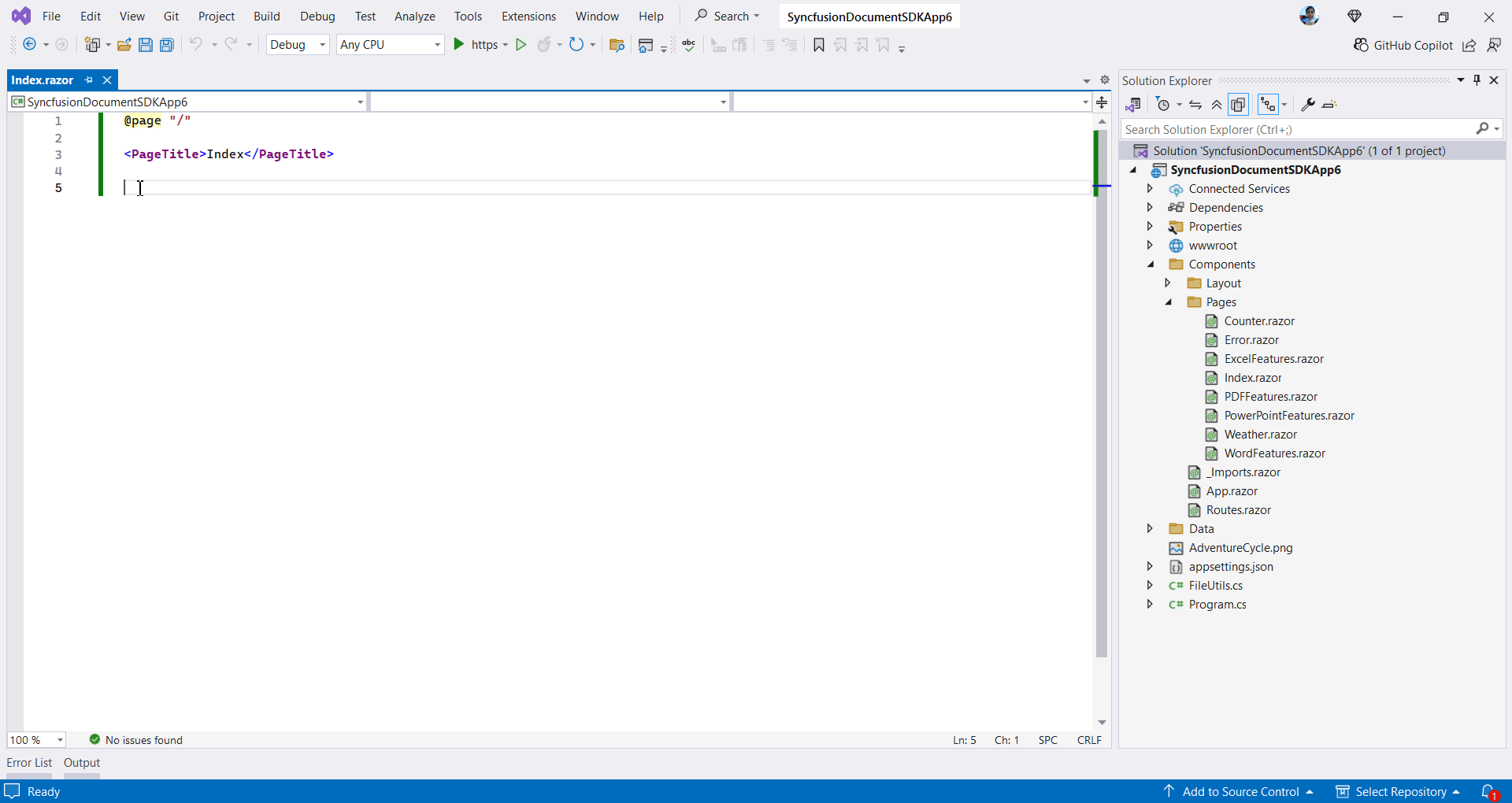Start debugging with the https Run button

[459, 45]
